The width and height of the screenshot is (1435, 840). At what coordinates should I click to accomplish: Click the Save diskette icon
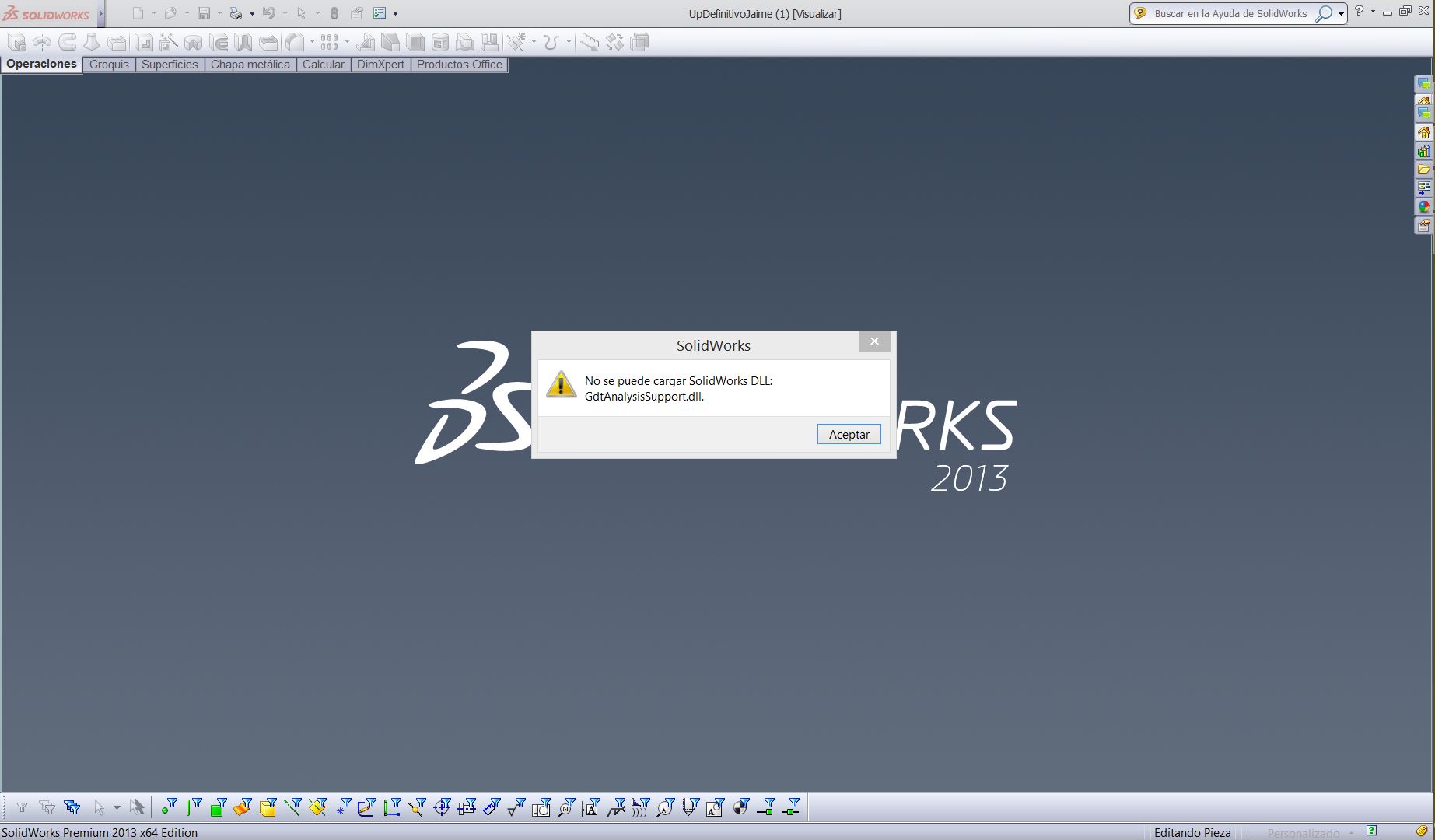click(204, 13)
